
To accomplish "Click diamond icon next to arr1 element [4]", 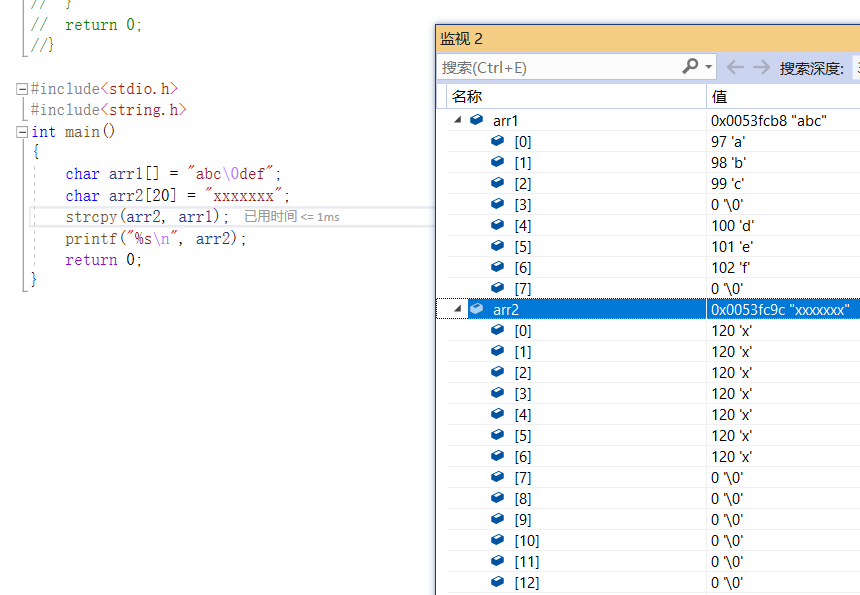I will point(496,225).
